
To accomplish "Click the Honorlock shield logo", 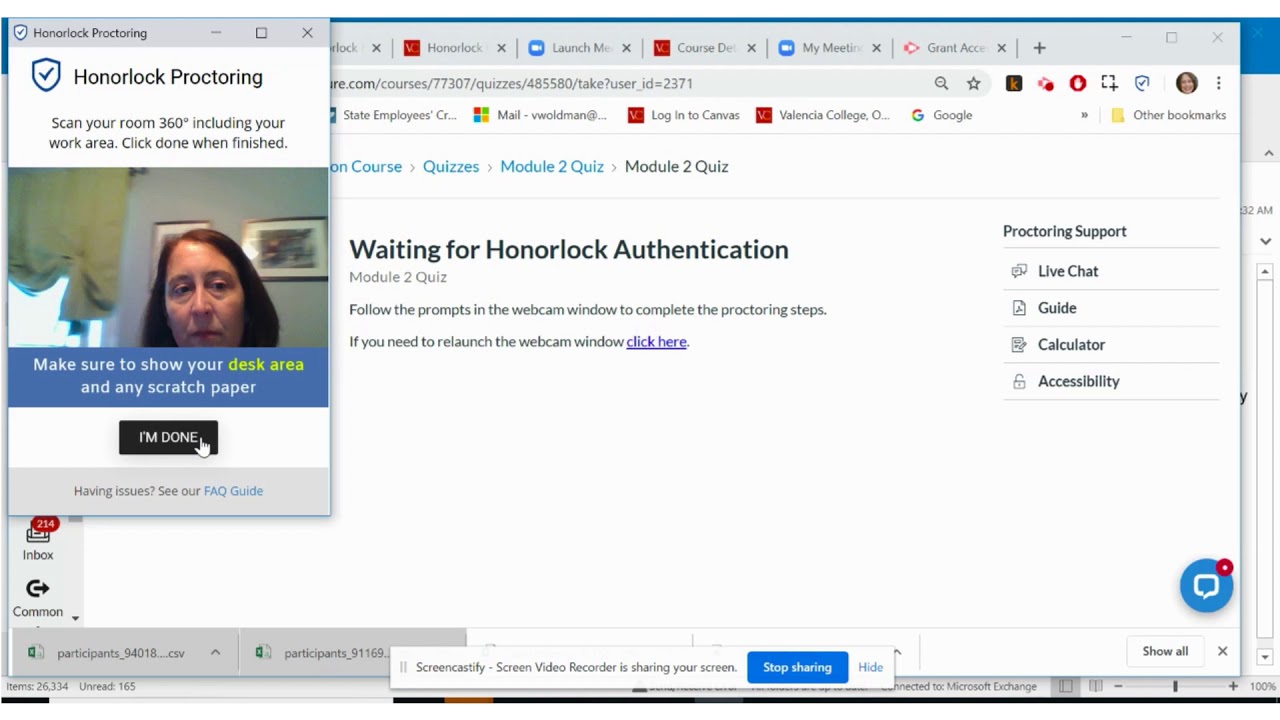I will 46,76.
